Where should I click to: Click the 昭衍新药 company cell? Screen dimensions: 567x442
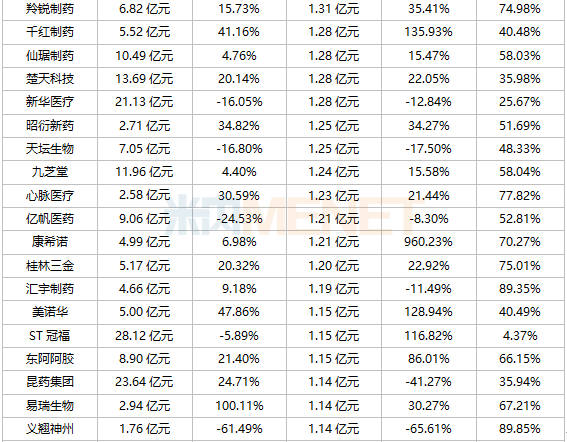click(x=50, y=126)
